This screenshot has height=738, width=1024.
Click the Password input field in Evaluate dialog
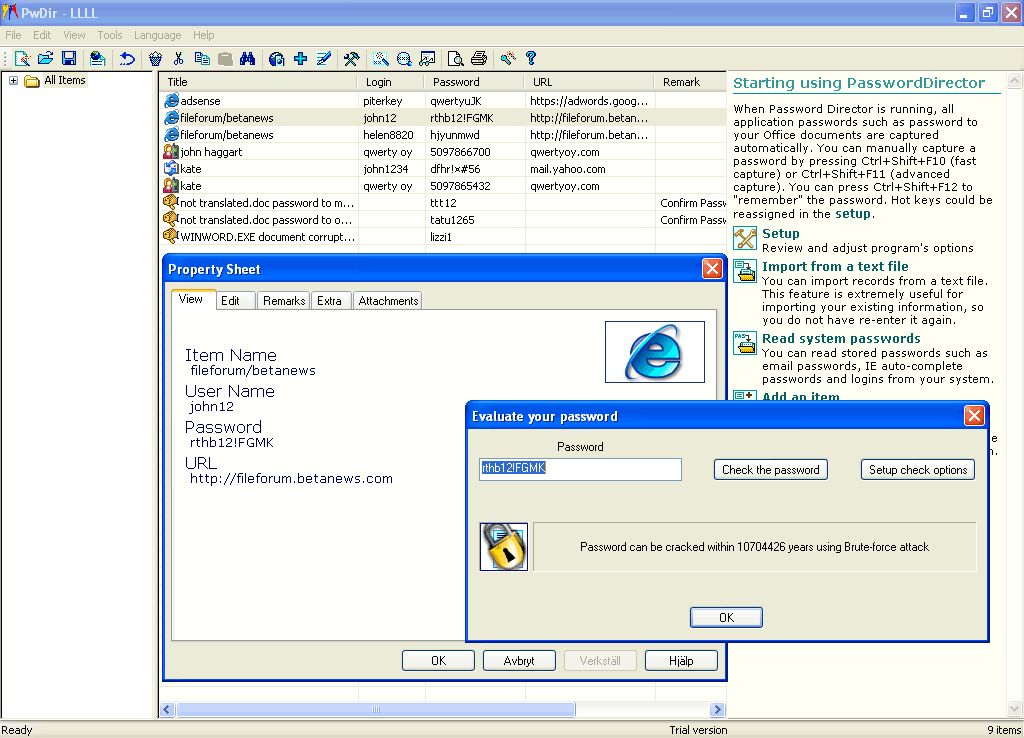[x=581, y=469]
